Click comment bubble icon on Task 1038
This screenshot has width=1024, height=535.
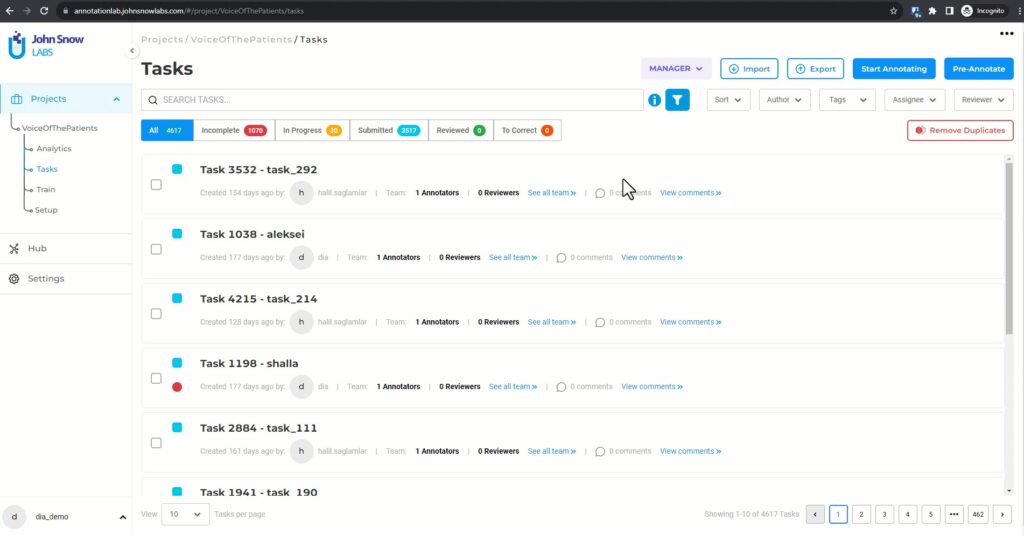562,258
